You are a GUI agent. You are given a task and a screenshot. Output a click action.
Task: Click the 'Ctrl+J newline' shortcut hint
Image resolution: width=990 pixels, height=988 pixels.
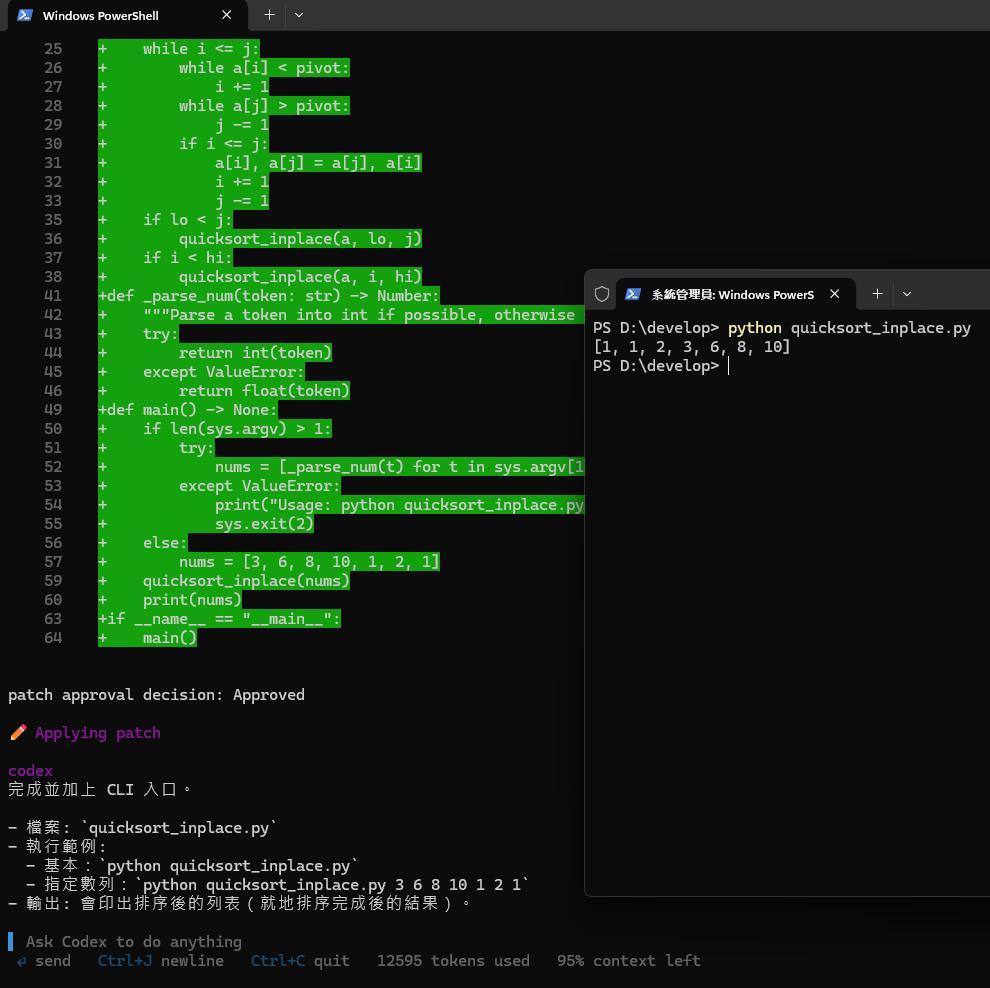[160, 960]
